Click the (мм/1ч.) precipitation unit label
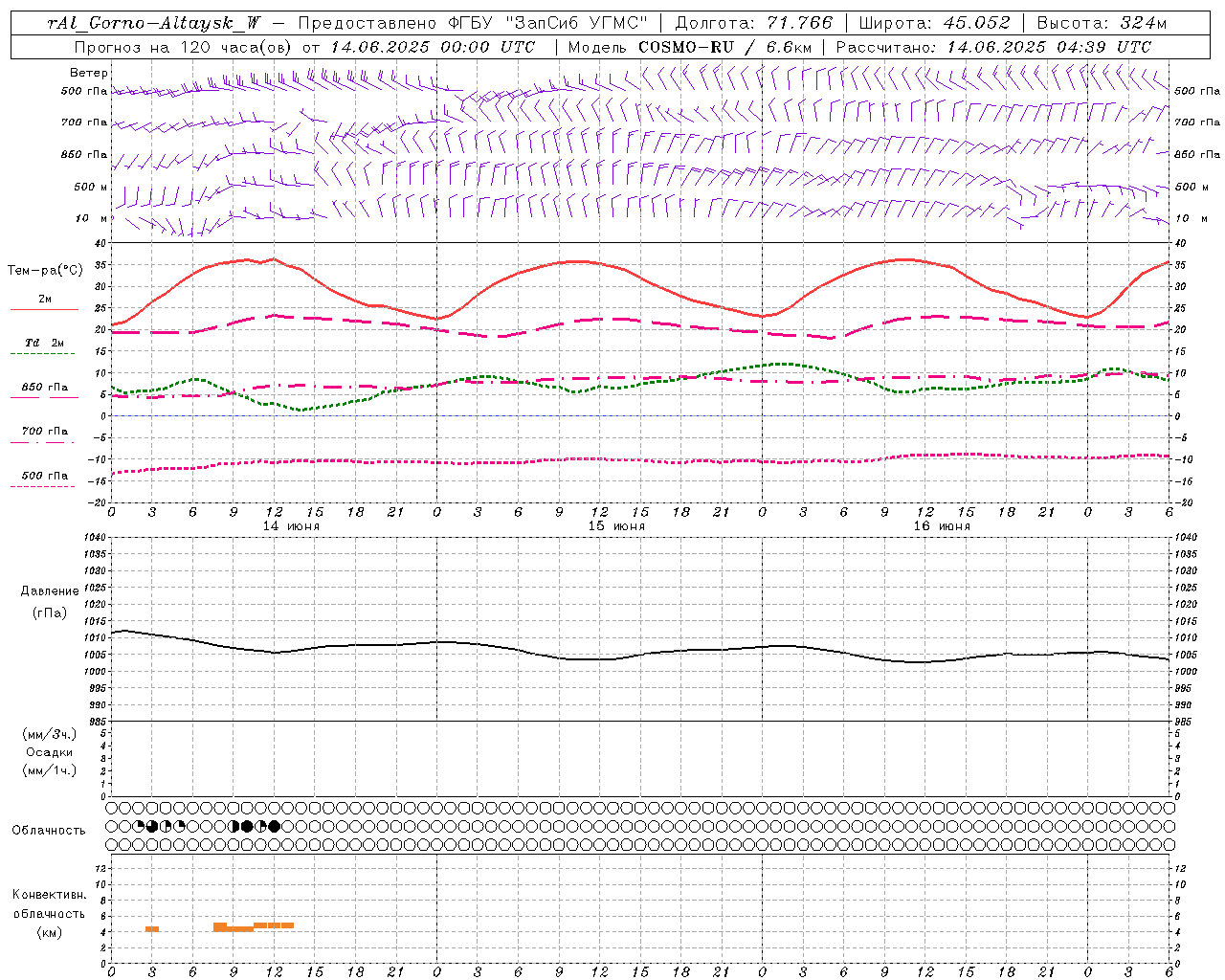The image size is (1225, 980). pyautogui.click(x=50, y=770)
